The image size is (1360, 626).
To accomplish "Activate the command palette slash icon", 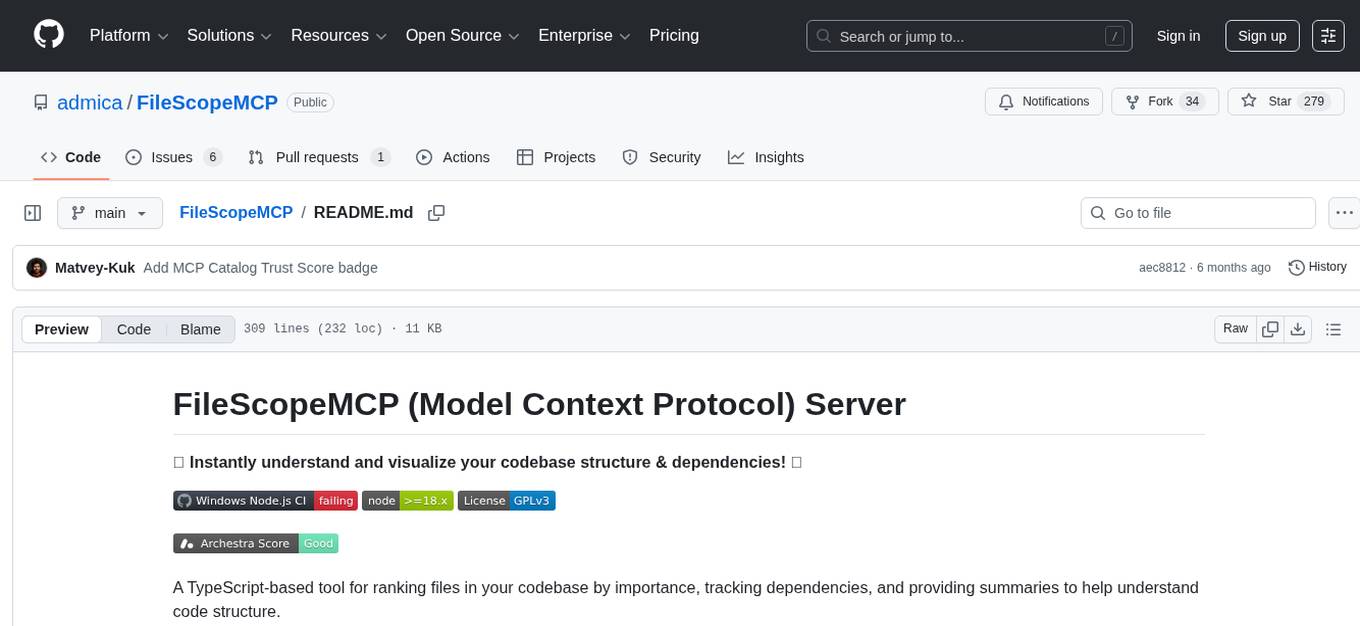I will (x=1114, y=35).
